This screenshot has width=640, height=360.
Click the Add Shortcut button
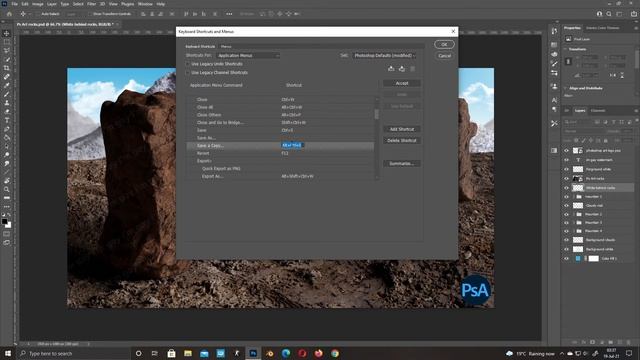(402, 129)
